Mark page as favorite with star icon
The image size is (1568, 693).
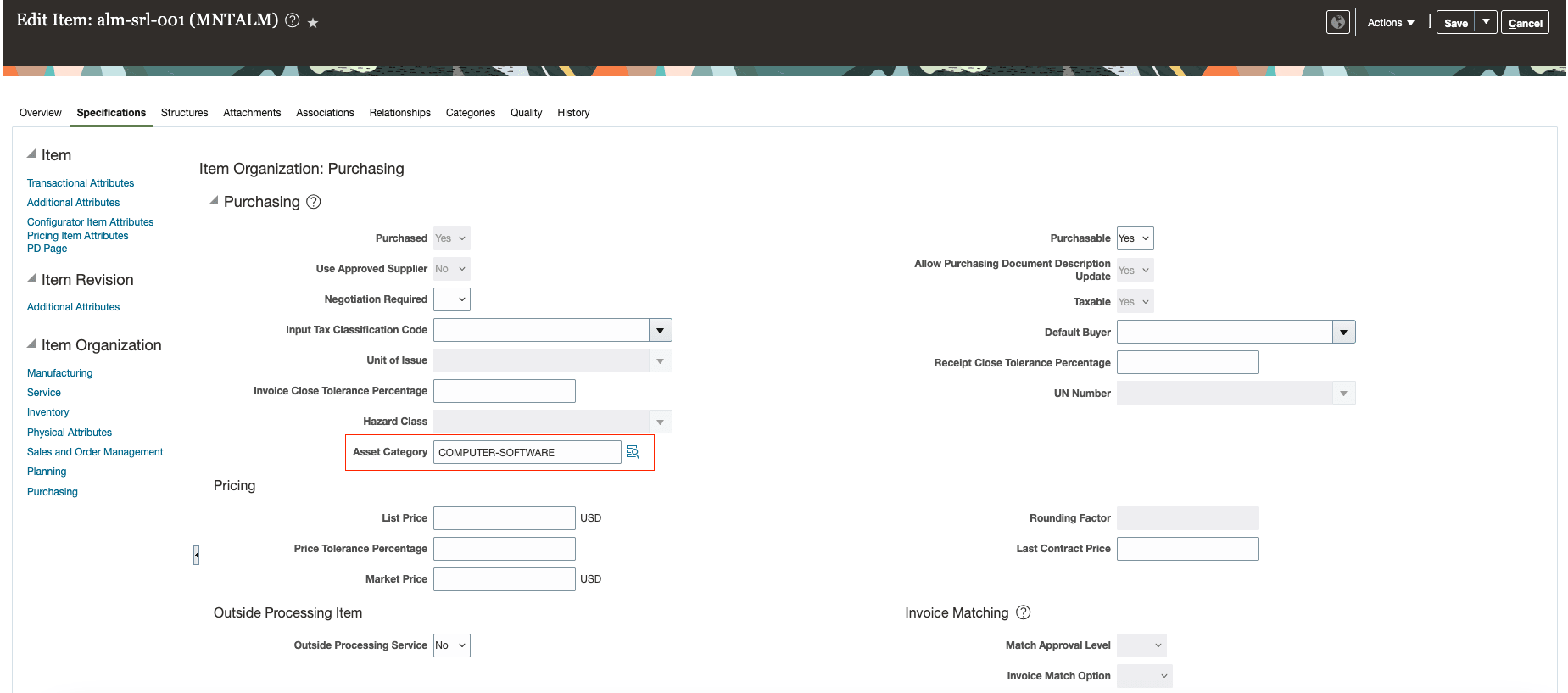(x=313, y=23)
